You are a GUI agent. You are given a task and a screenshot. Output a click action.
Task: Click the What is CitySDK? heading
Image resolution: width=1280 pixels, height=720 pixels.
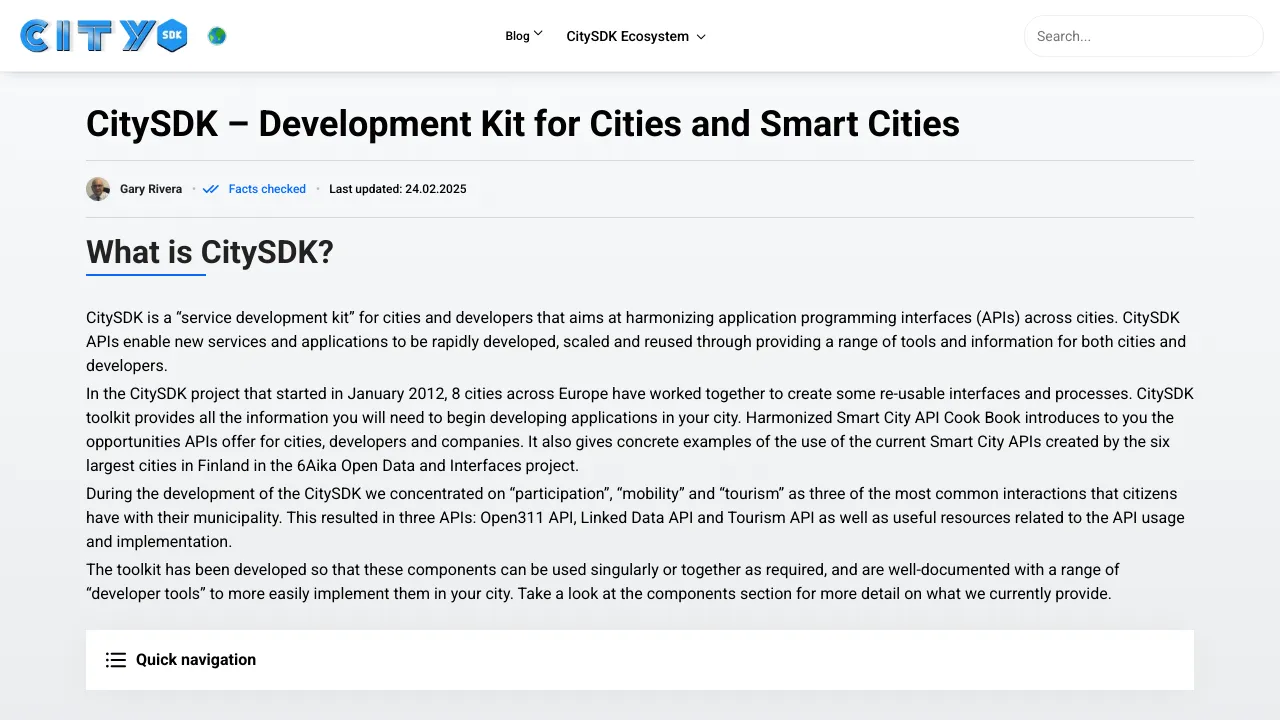pos(210,252)
